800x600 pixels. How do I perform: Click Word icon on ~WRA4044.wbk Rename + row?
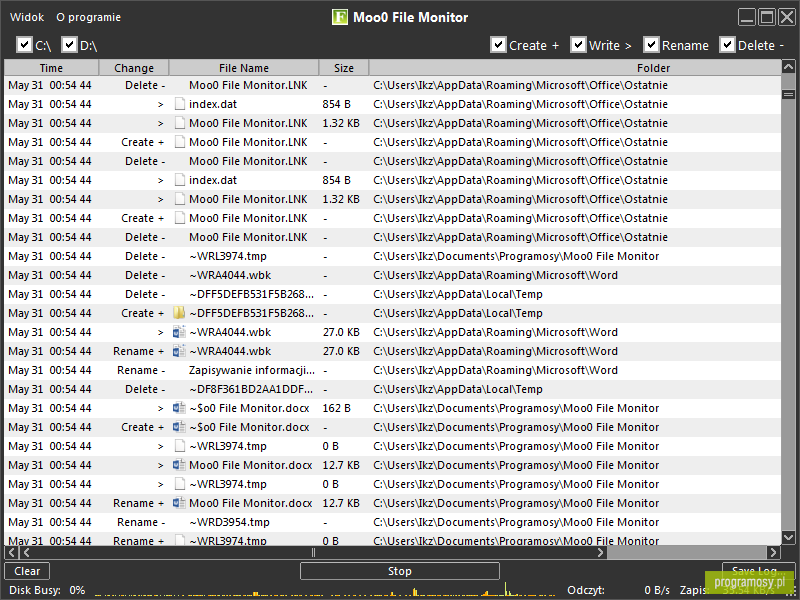click(179, 351)
